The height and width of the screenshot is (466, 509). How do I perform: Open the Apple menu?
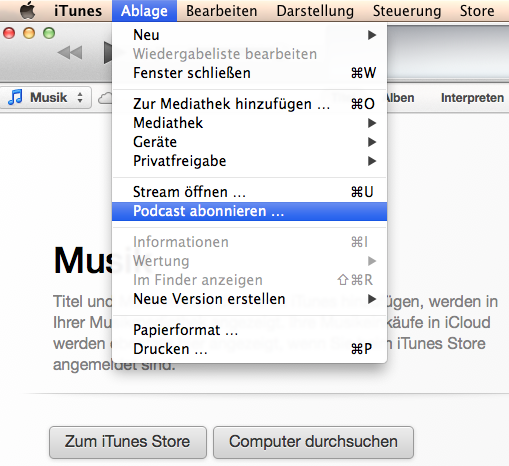coord(27,10)
